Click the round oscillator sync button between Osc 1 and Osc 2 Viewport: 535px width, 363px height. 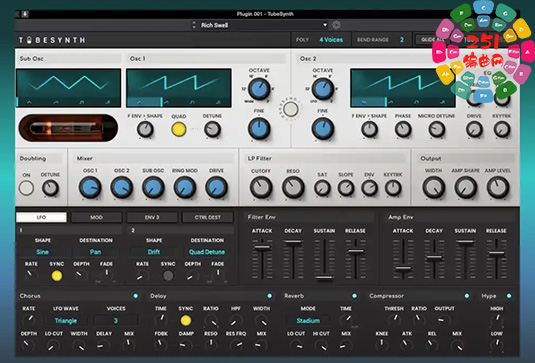(x=291, y=109)
